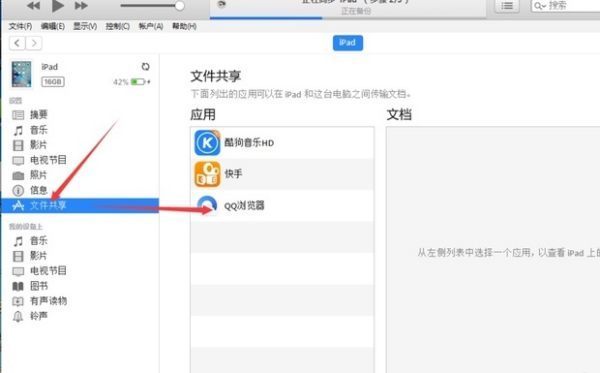Open the 帮助(H) menu
Screen dimensions: 600x373
[x=184, y=26]
